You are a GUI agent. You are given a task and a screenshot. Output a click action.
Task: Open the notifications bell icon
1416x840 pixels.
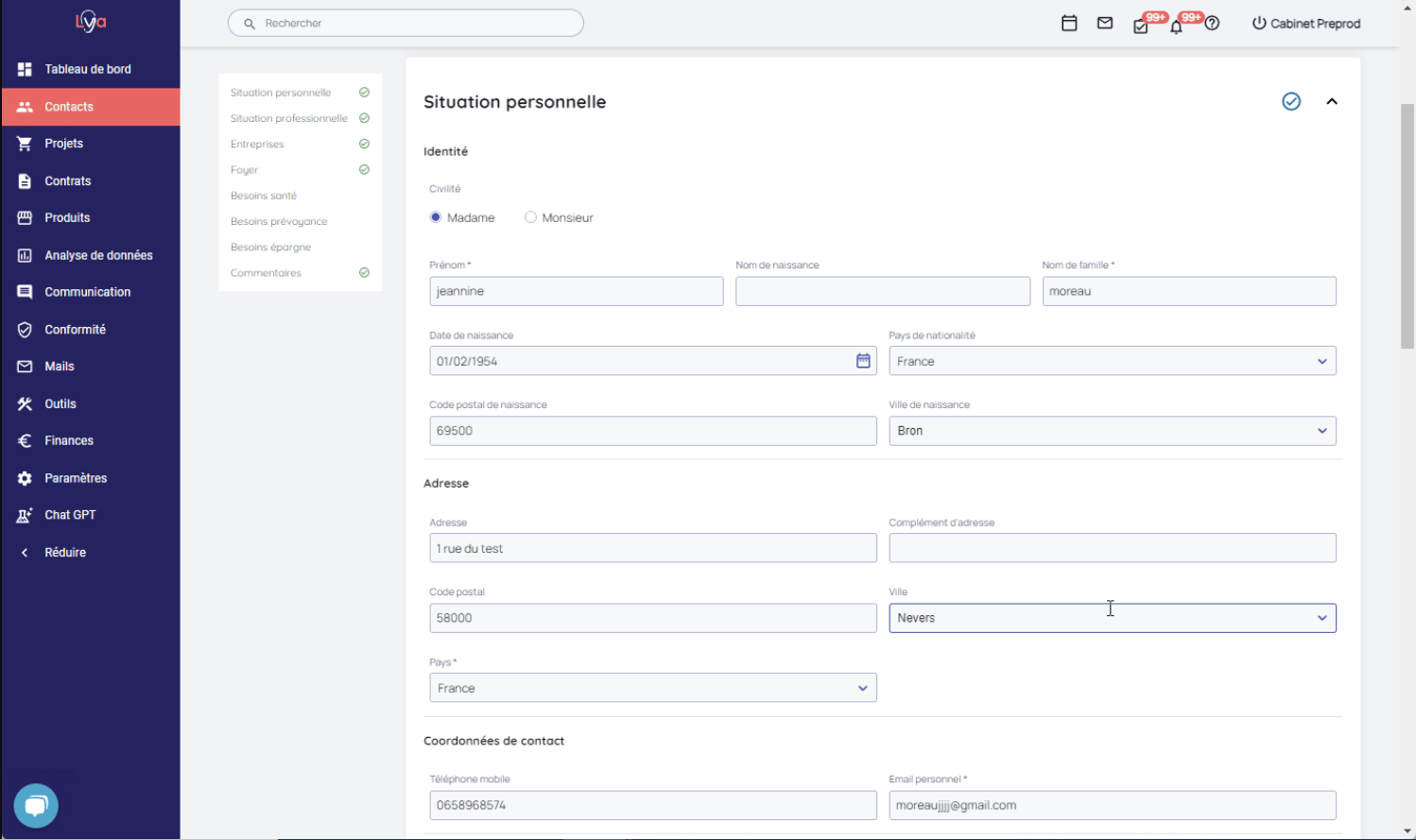point(1176,26)
